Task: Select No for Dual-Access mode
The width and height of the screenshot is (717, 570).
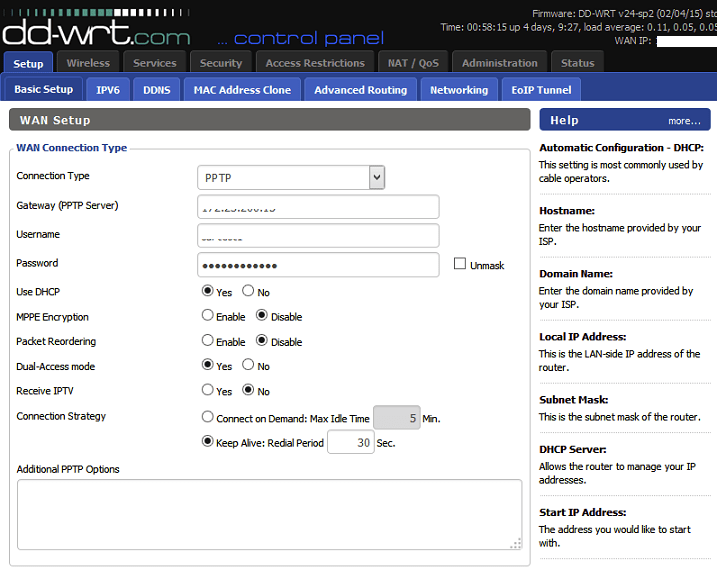Action: [248, 365]
